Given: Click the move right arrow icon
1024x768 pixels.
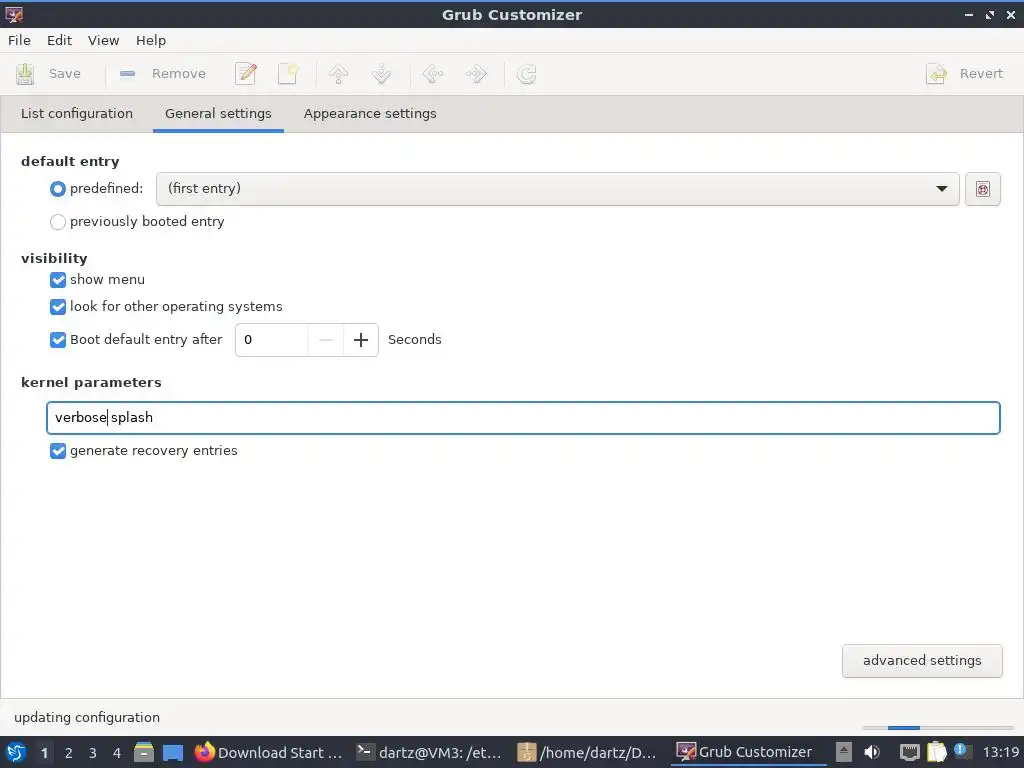Looking at the screenshot, I should coord(476,74).
